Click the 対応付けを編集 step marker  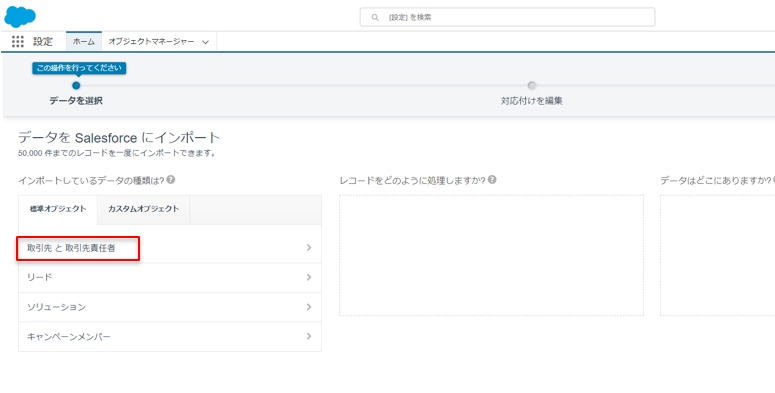pyautogui.click(x=532, y=86)
